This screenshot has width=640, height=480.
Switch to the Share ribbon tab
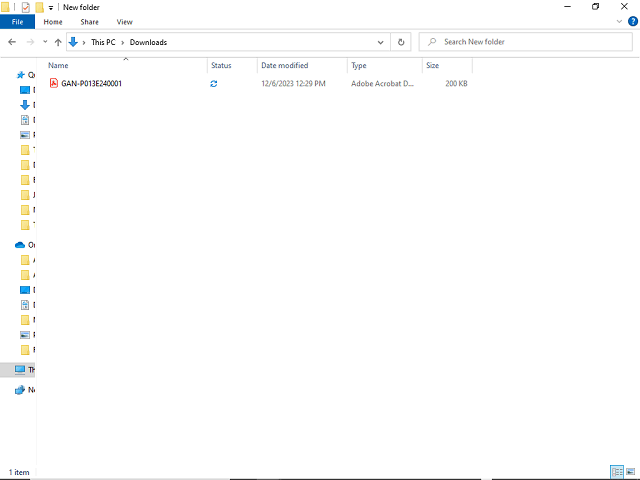pos(89,22)
